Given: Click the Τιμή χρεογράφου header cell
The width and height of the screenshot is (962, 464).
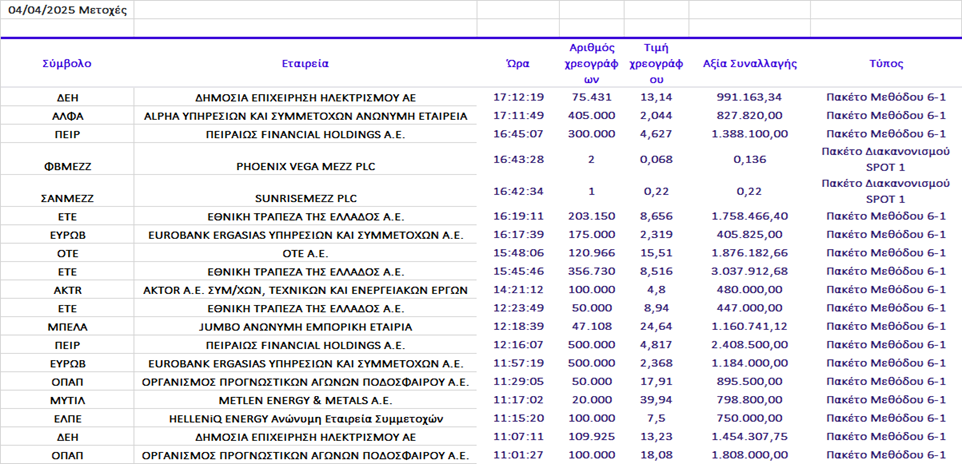Looking at the screenshot, I should (x=656, y=63).
